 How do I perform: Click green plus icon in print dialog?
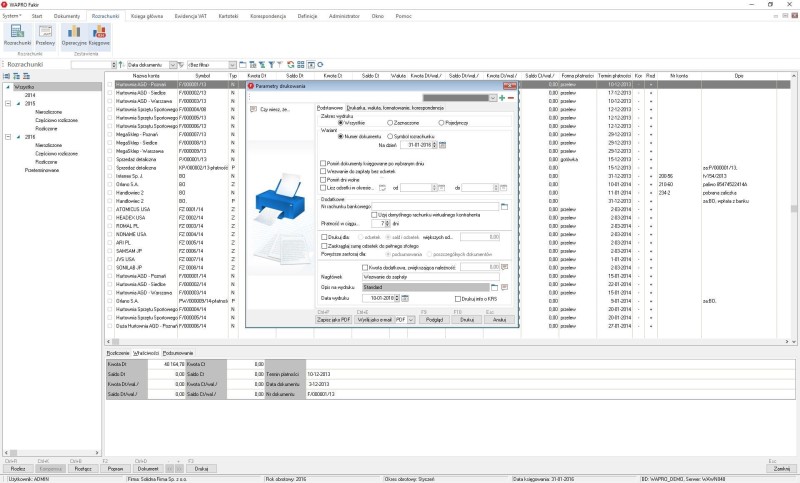tap(502, 98)
